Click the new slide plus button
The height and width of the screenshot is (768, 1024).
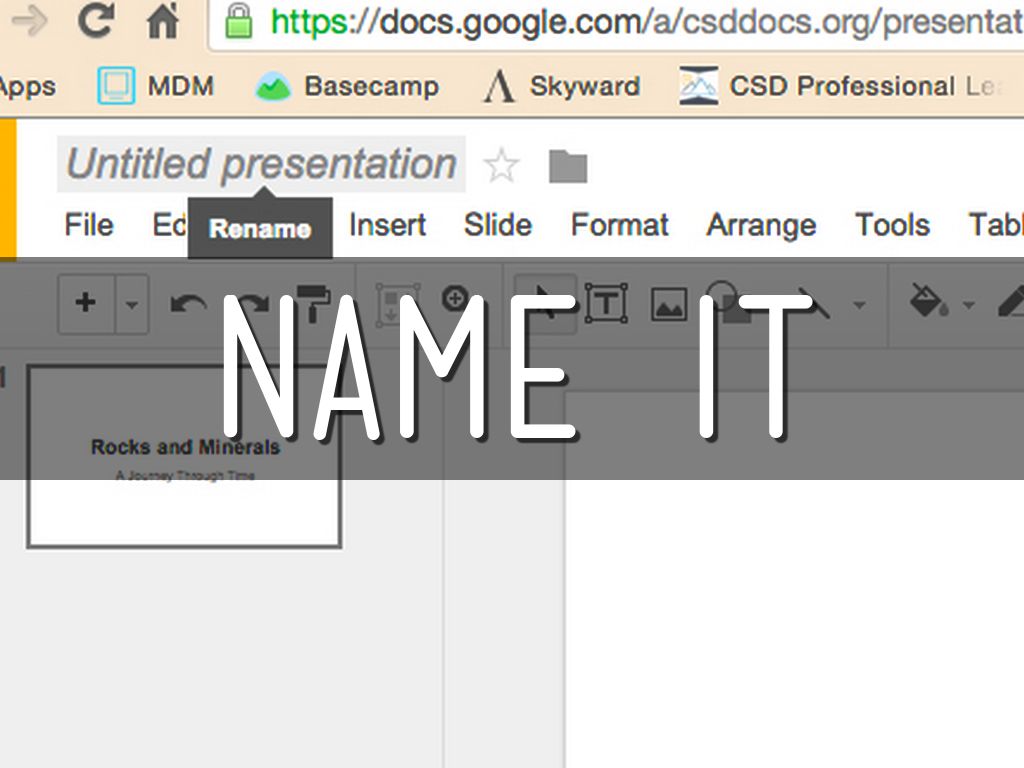point(86,302)
